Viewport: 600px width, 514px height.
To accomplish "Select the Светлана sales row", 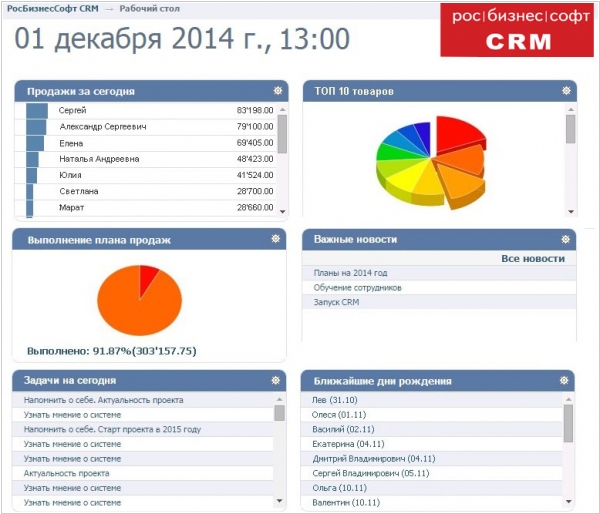I will [145, 191].
